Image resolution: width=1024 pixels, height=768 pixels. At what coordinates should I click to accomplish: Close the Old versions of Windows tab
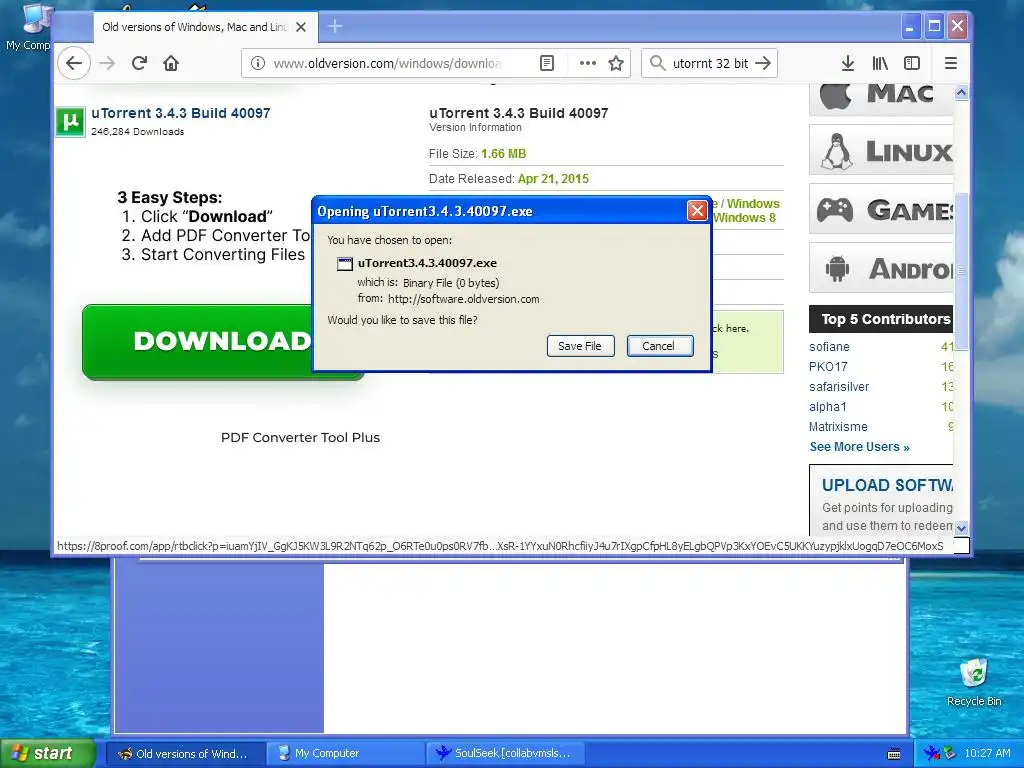pos(300,27)
